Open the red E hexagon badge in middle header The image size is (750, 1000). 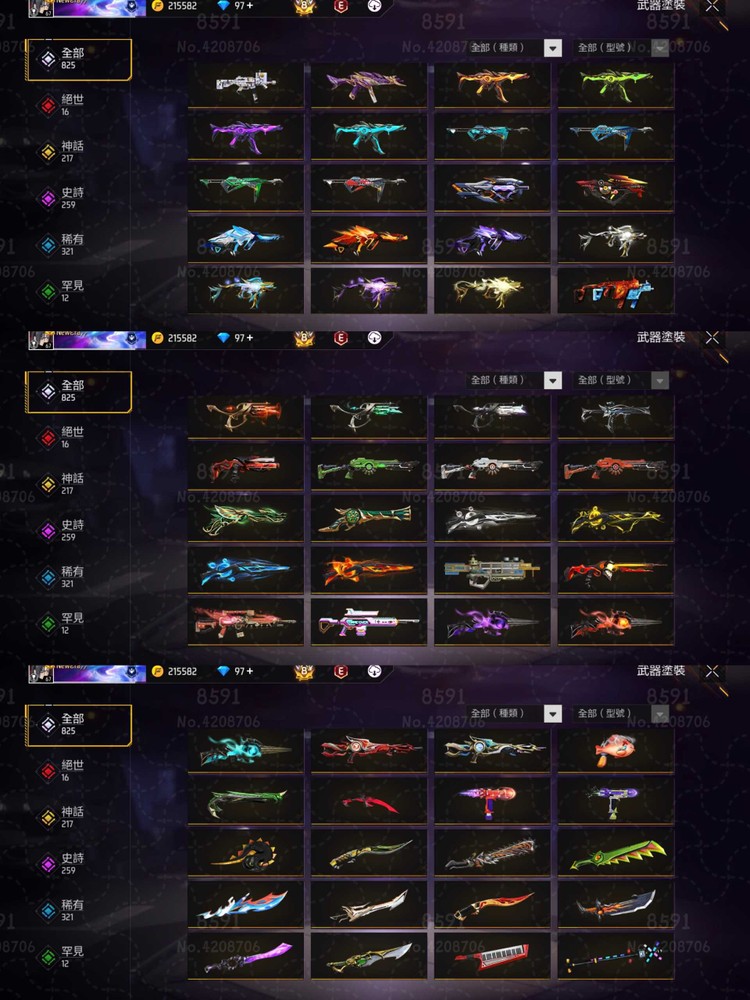[341, 338]
